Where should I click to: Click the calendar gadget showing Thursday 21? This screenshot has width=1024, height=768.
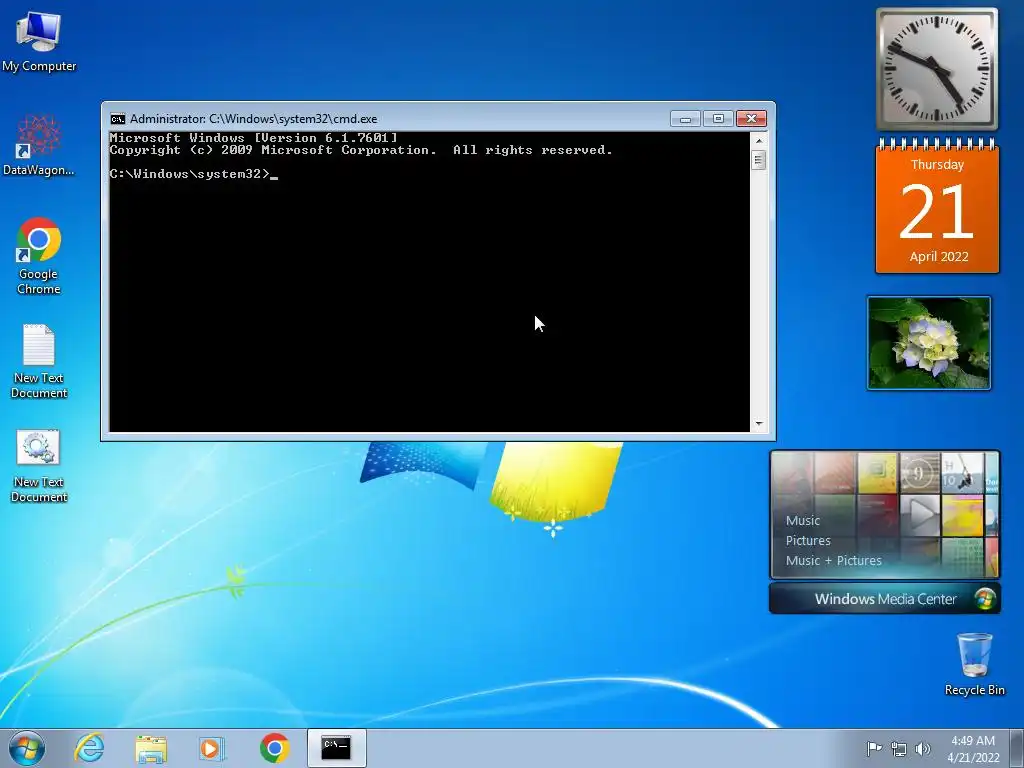(x=937, y=206)
